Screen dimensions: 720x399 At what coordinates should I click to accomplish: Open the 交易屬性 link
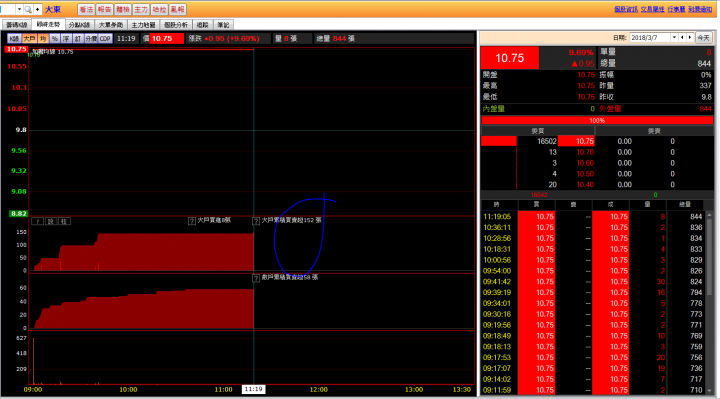click(652, 9)
